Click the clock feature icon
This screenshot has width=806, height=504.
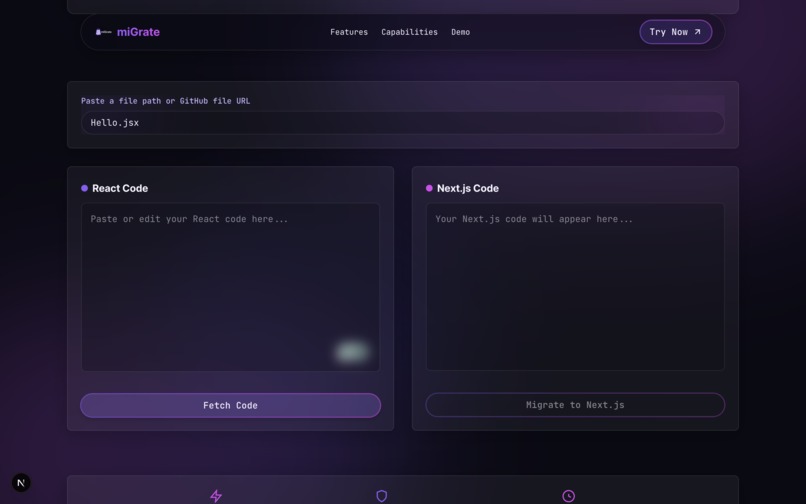(x=569, y=496)
